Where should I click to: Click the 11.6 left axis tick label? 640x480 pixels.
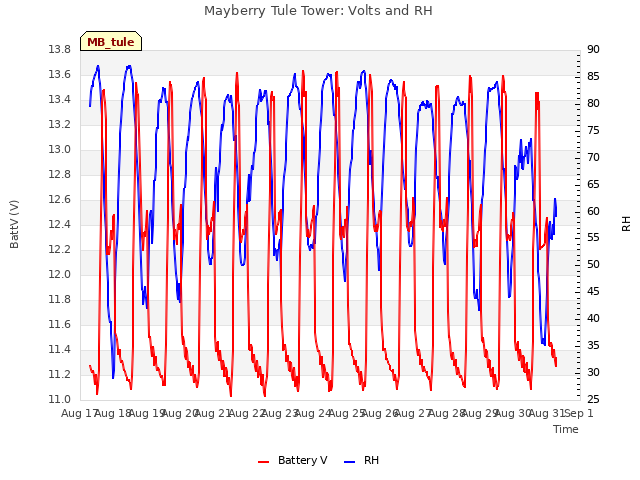tap(60, 324)
